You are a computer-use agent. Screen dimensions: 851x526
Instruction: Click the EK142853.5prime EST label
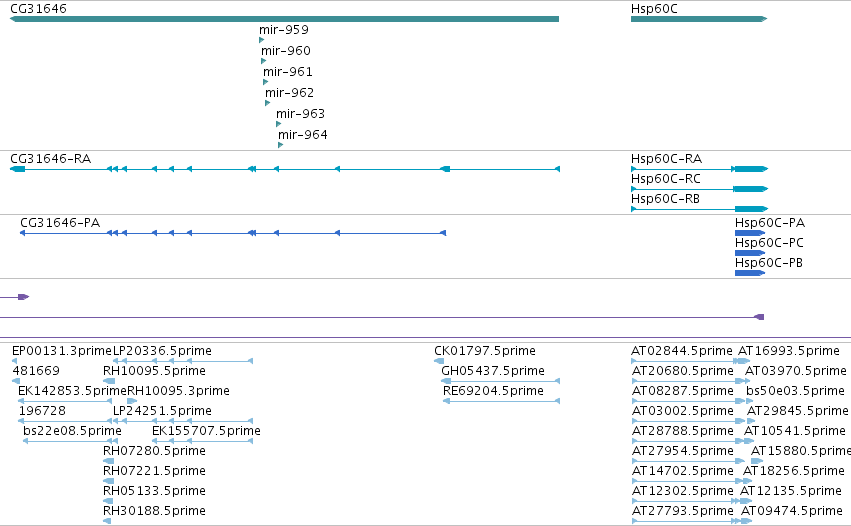coord(72,391)
